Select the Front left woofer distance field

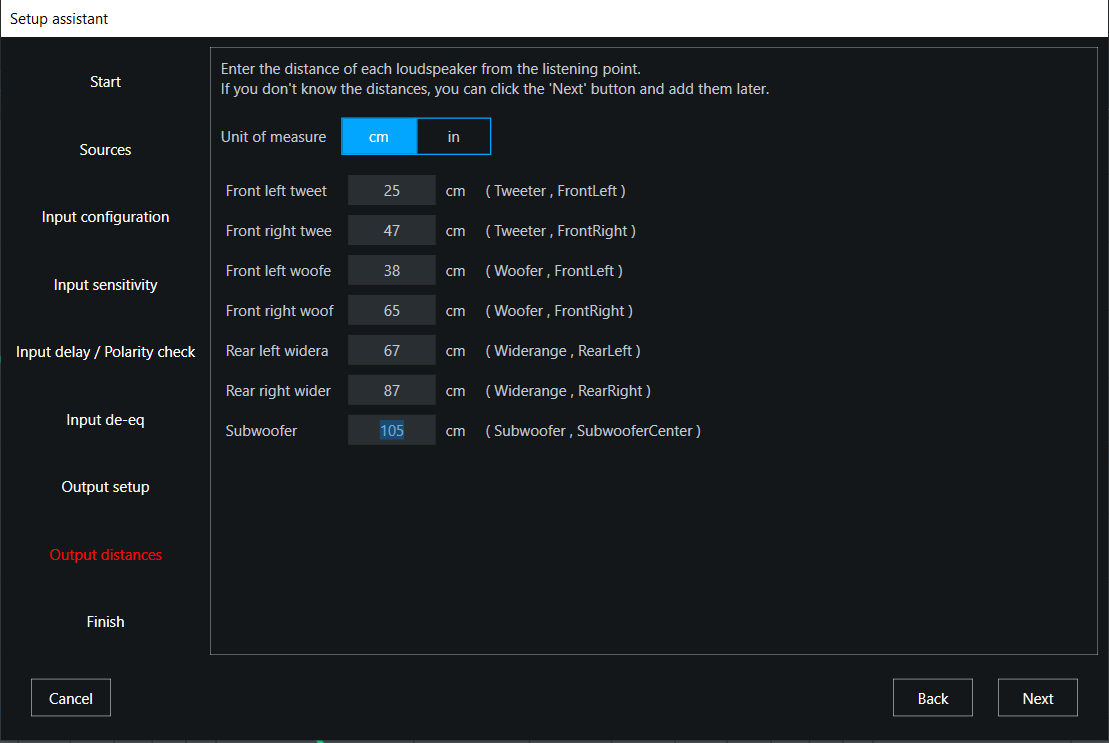click(391, 271)
